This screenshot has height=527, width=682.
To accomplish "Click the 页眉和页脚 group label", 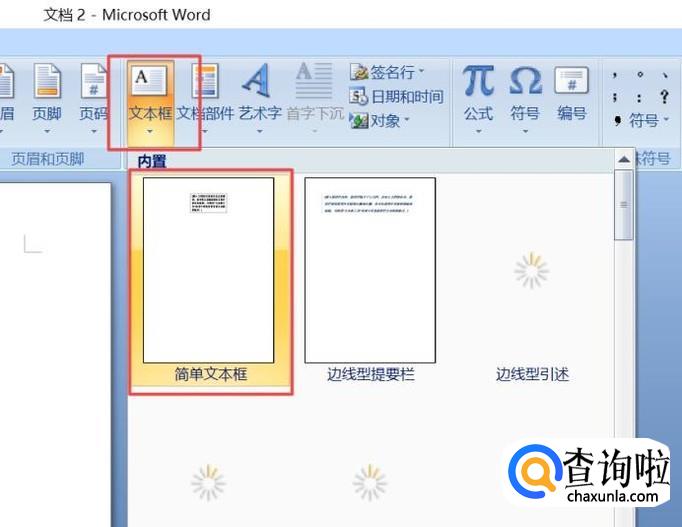I will (x=48, y=159).
